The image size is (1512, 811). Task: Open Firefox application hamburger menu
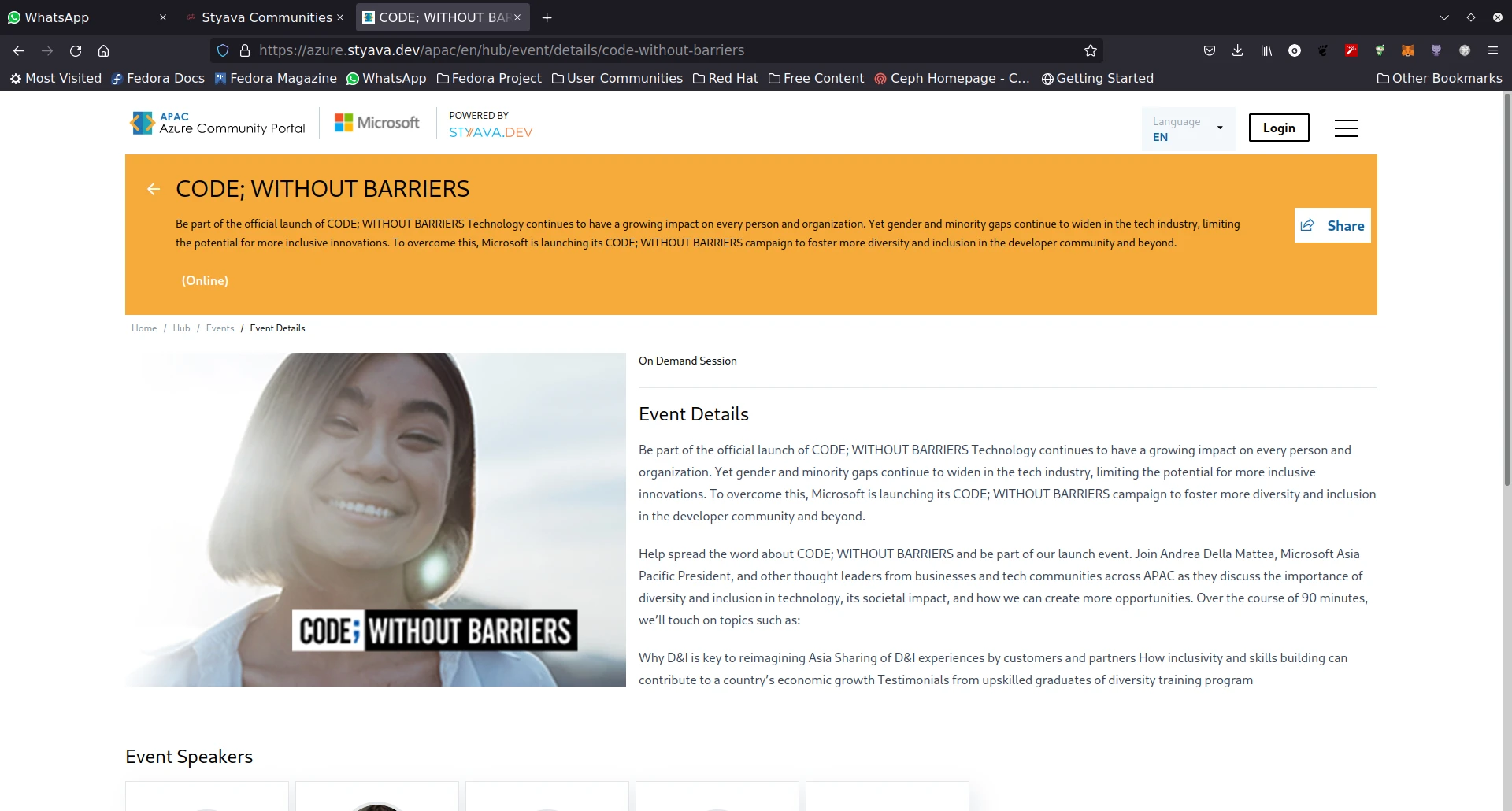tap(1493, 50)
